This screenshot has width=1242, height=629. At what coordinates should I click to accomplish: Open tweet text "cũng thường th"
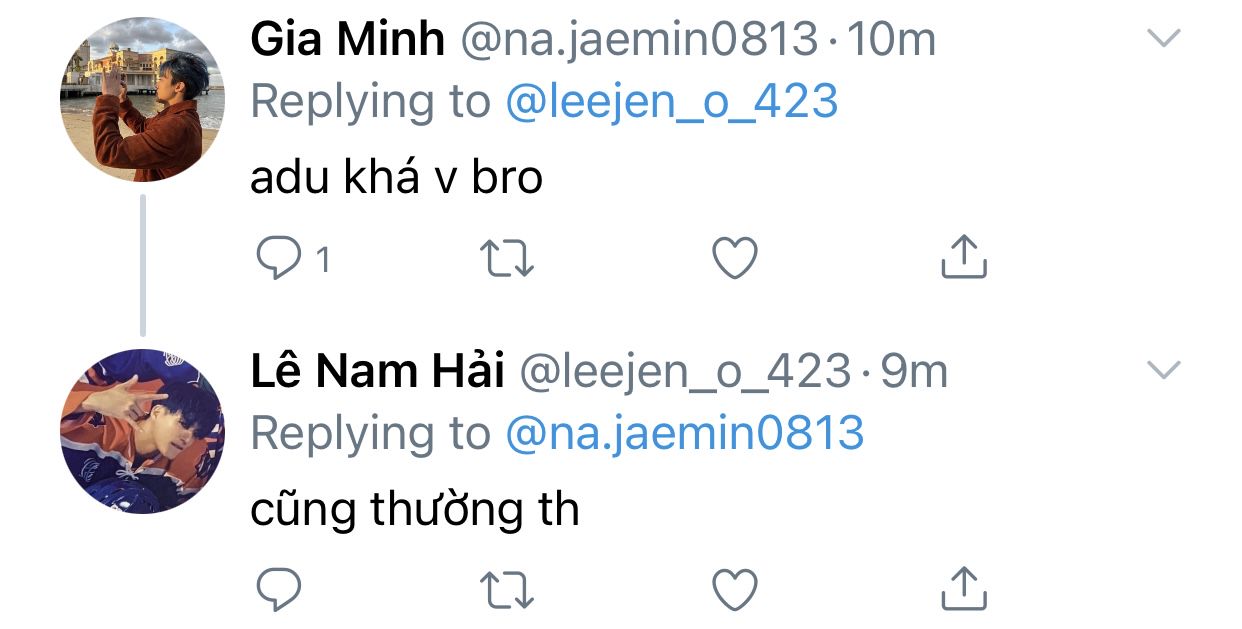coord(414,510)
